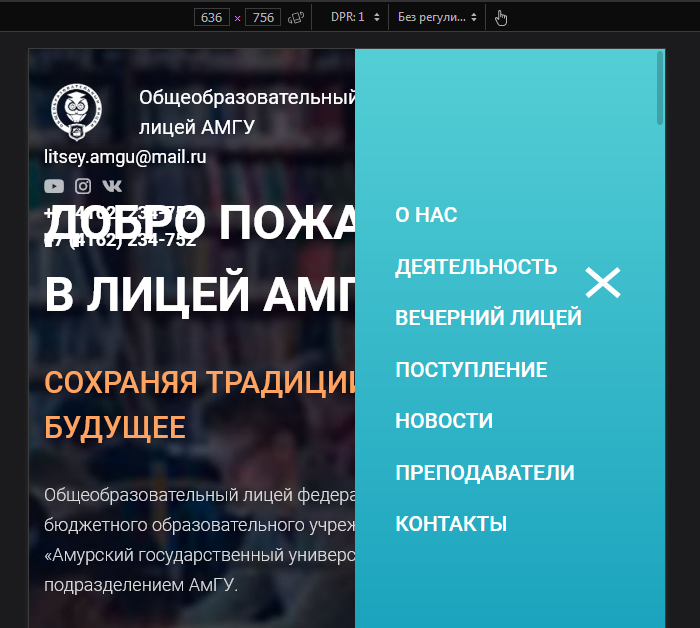Image resolution: width=700 pixels, height=628 pixels.
Task: Click the litsey.amgu@mail.ru email link
Action: point(125,157)
